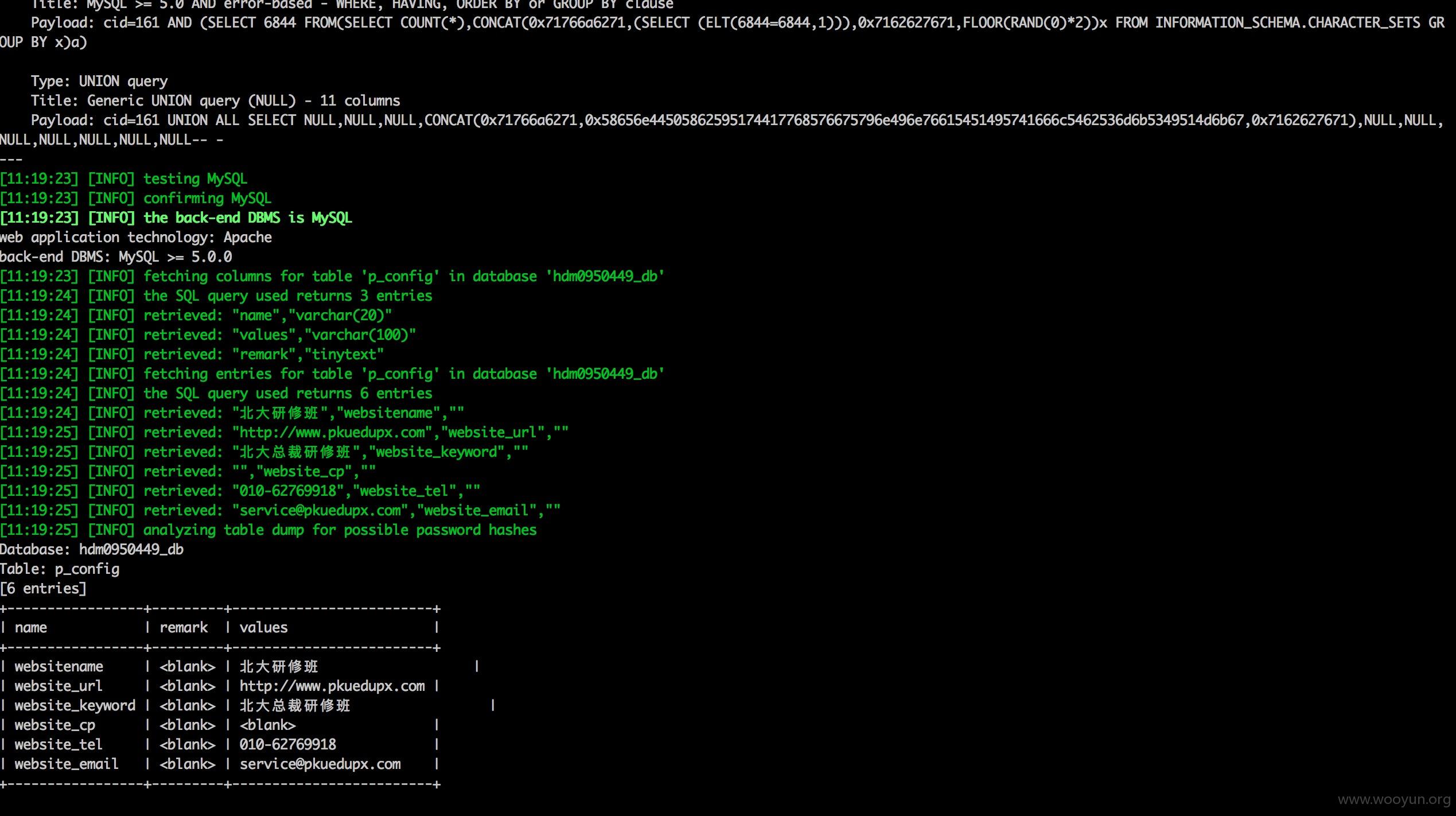This screenshot has height=816, width=1456.
Task: Click retrieved line with "service@pkuedupx.com"
Action: (x=281, y=511)
